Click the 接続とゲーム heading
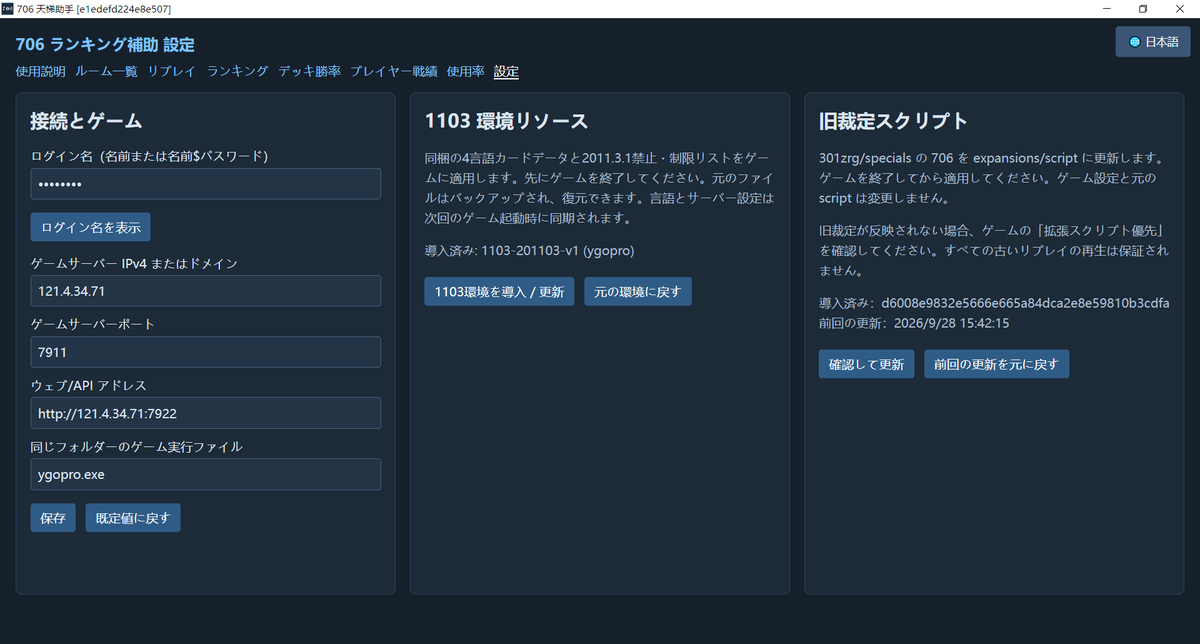The width and height of the screenshot is (1200, 644). (86, 121)
